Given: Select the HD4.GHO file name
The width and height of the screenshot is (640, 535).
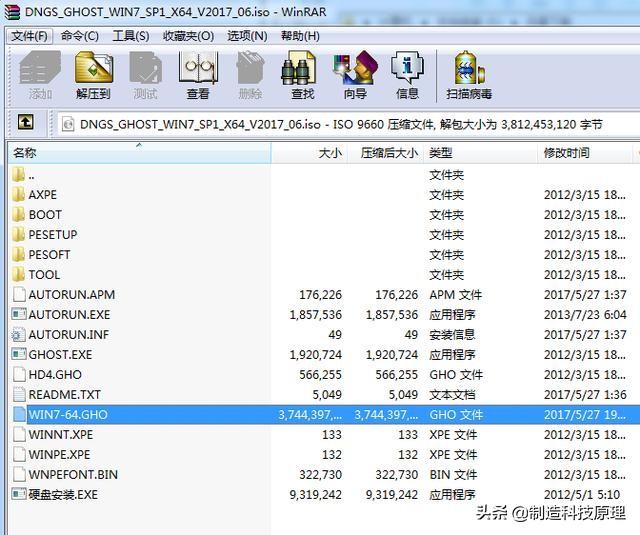Looking at the screenshot, I should click(x=55, y=374).
